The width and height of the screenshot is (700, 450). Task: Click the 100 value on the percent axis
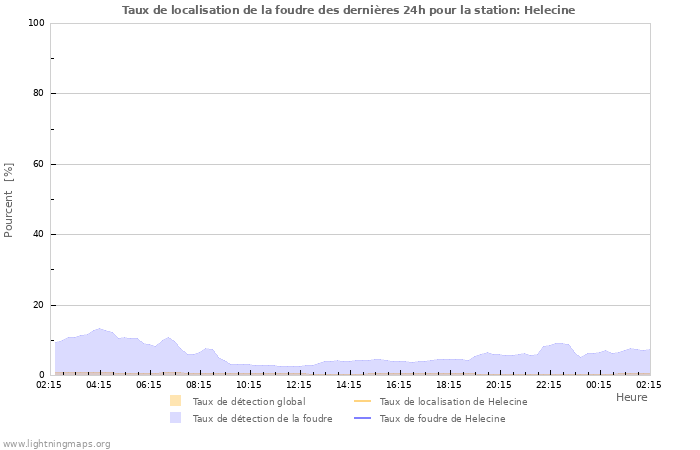36,23
